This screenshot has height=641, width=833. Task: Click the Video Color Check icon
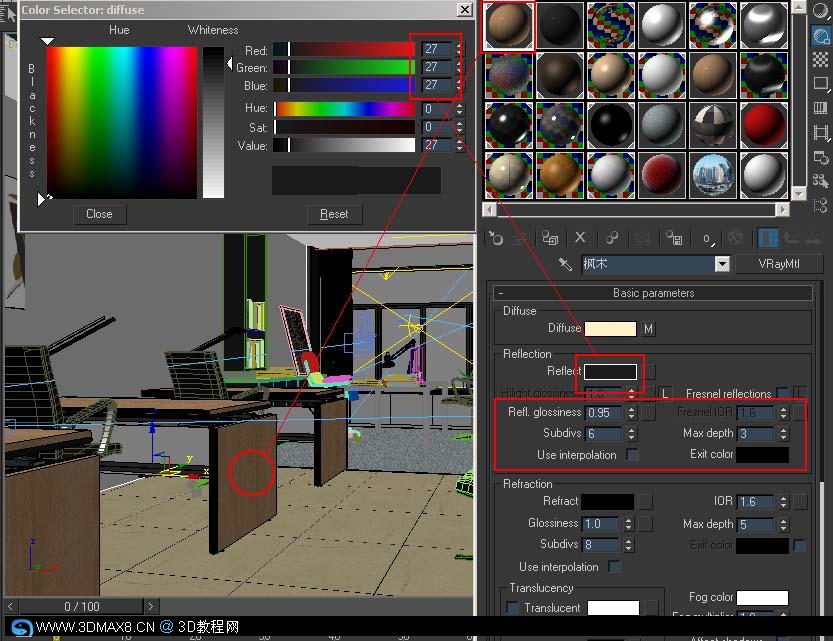[x=821, y=108]
